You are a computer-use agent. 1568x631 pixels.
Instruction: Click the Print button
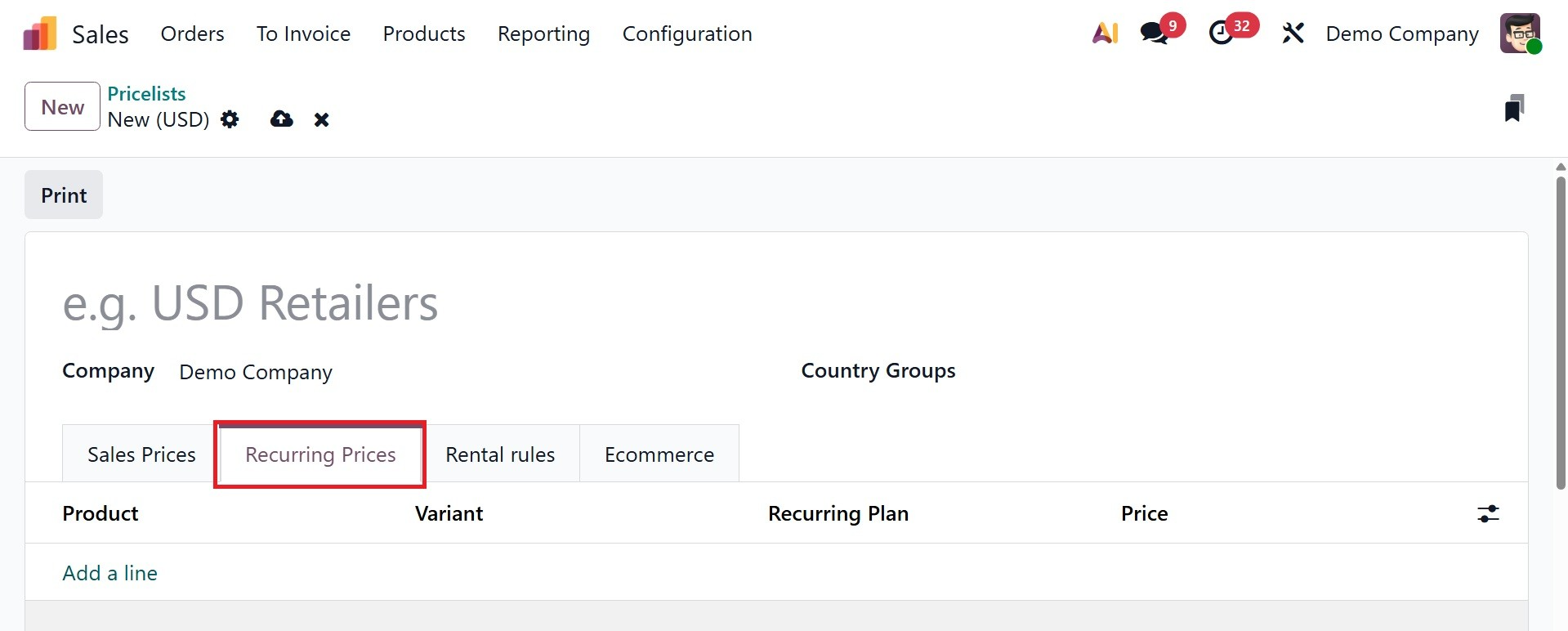(x=64, y=195)
